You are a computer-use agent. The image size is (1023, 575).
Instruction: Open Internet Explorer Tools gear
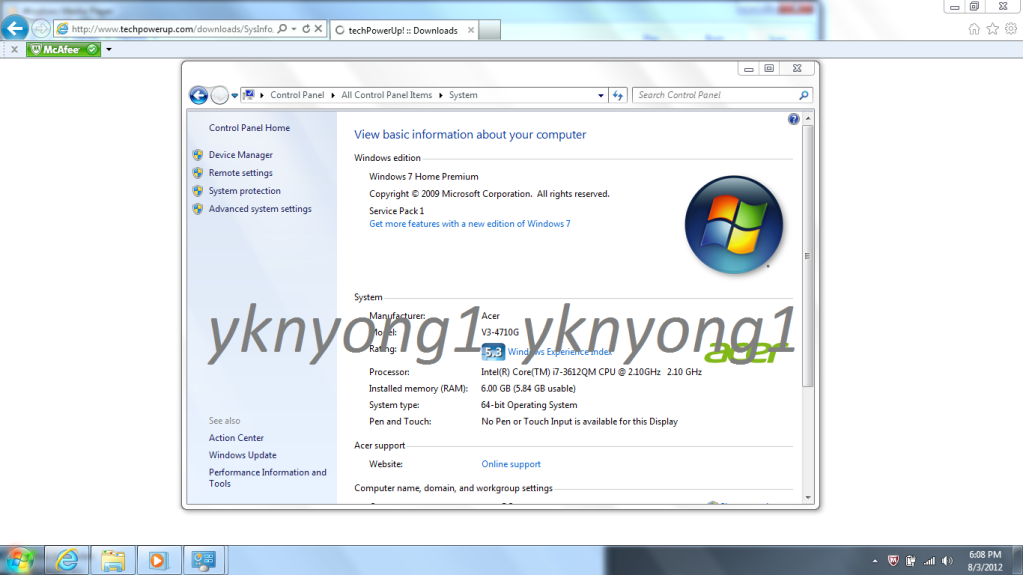[x=1011, y=29]
